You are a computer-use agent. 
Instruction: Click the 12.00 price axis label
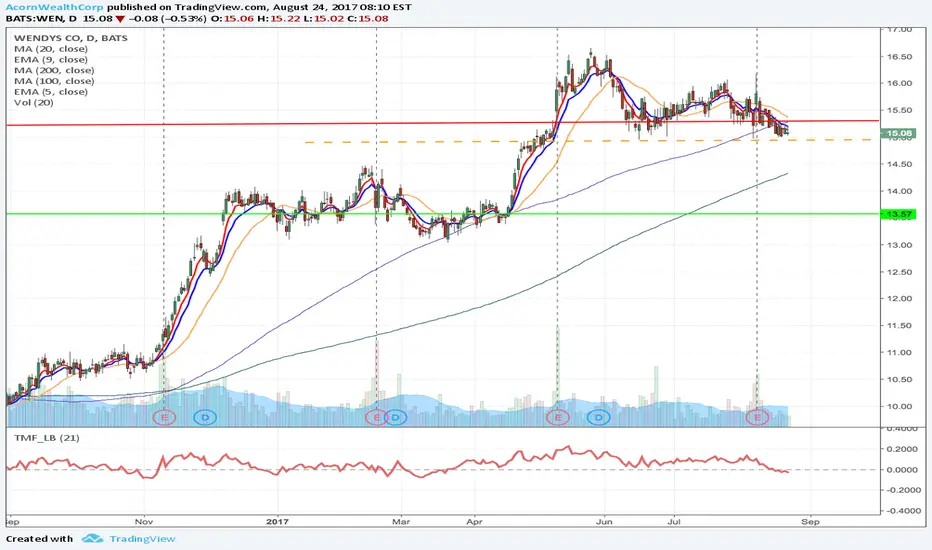pos(899,298)
